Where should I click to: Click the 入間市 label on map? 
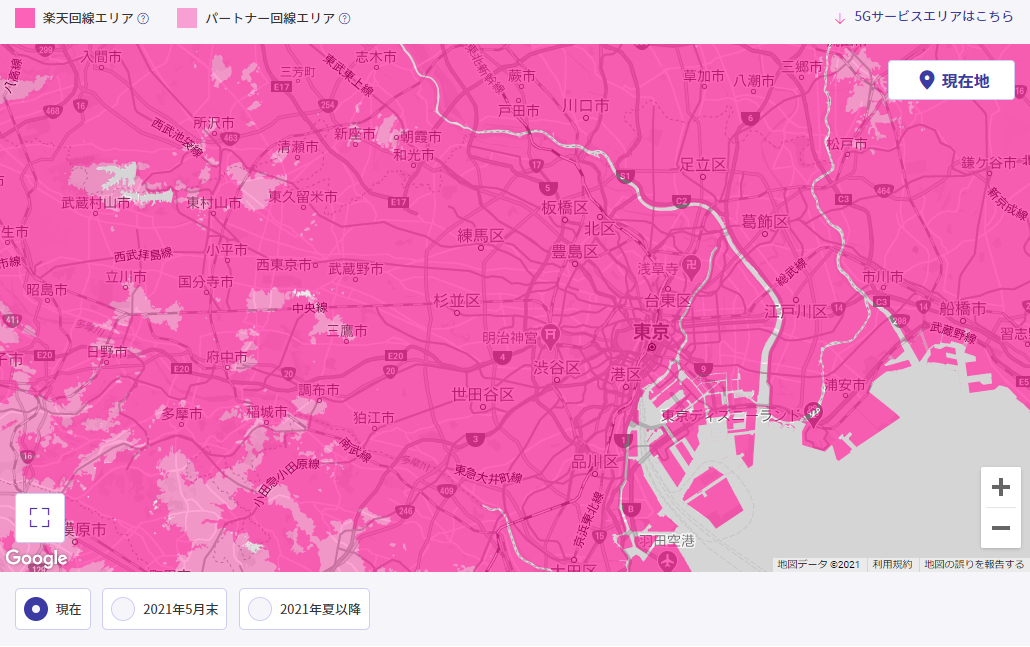tap(101, 57)
